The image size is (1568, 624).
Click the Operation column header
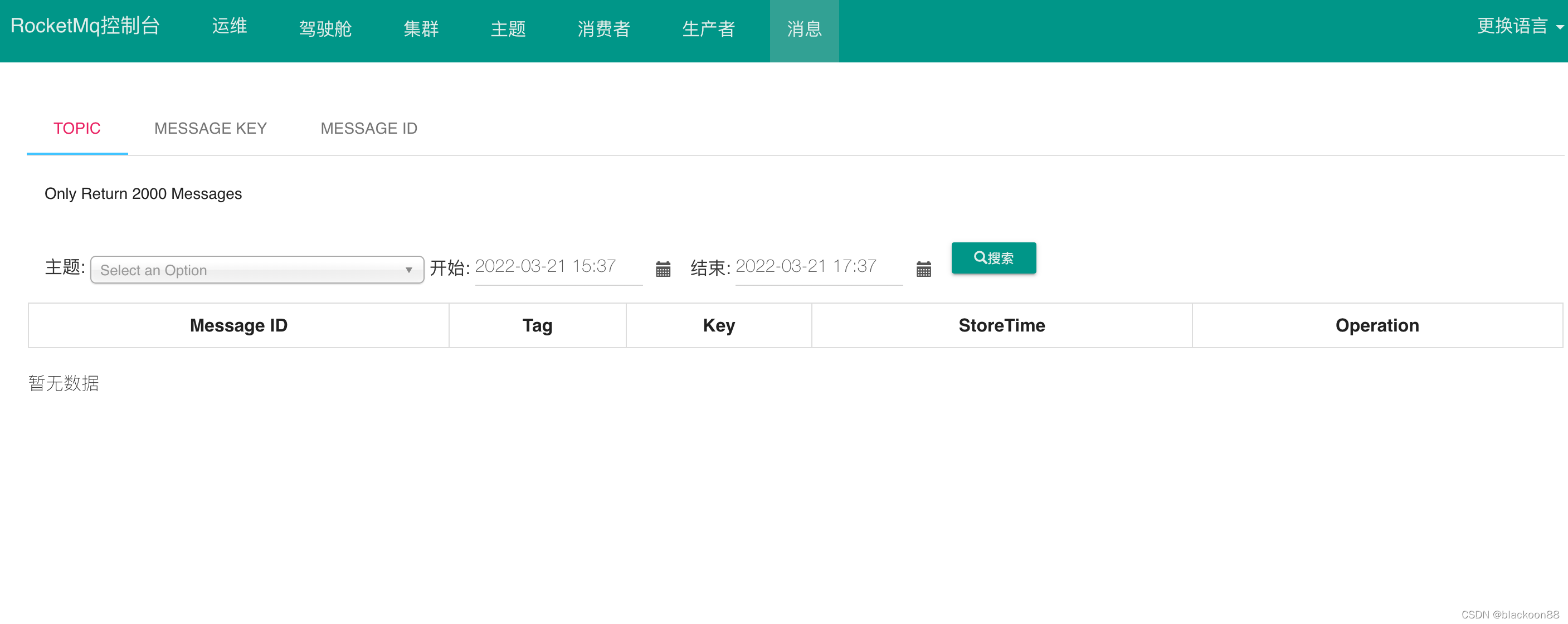[x=1377, y=325]
